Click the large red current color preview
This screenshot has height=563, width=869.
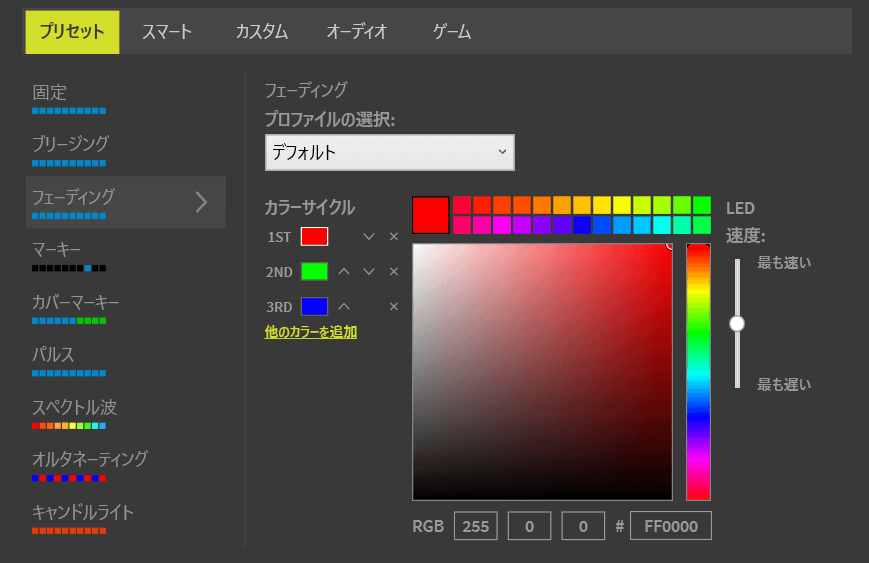431,215
